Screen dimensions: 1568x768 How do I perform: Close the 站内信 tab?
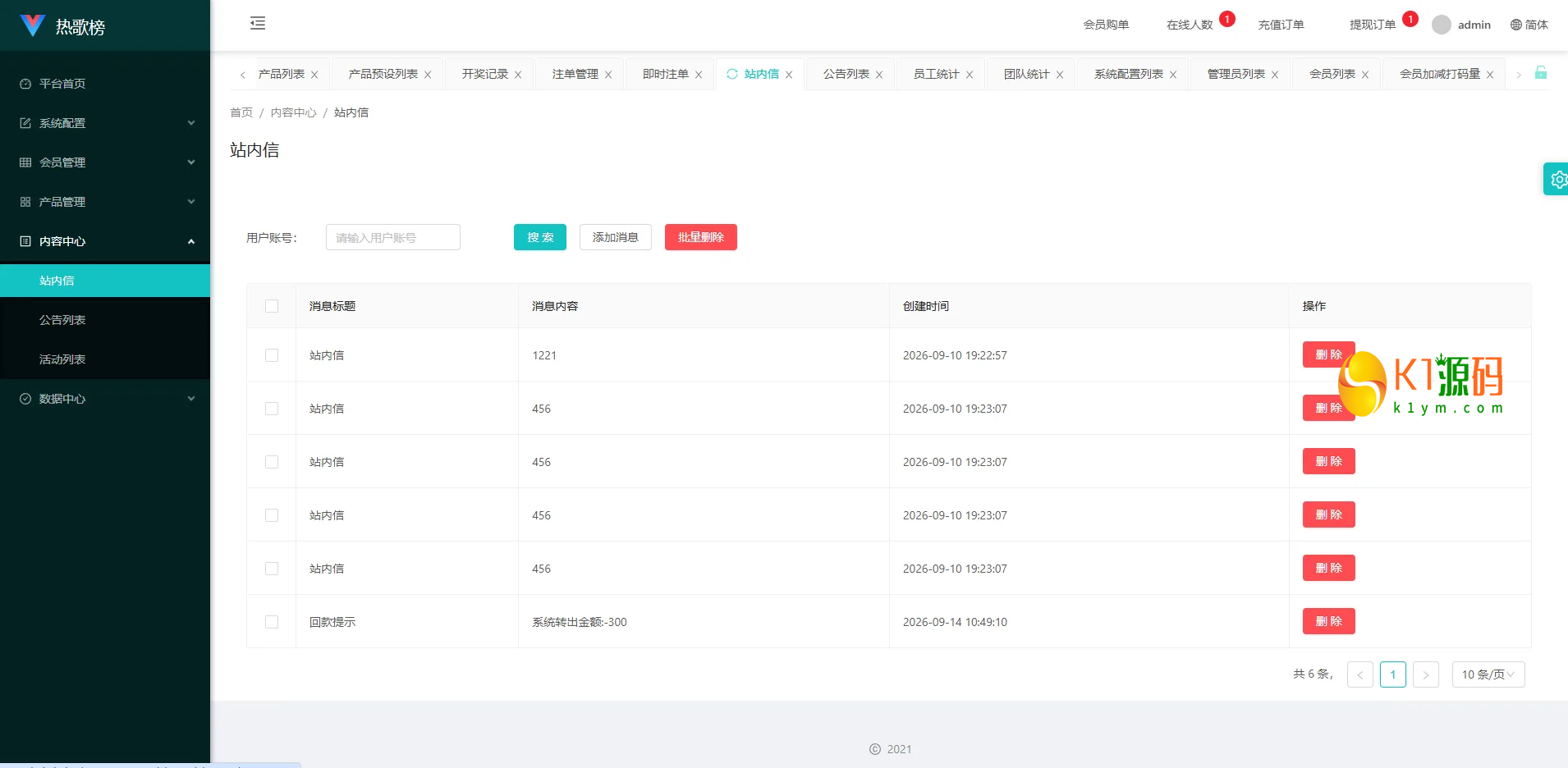pyautogui.click(x=789, y=75)
